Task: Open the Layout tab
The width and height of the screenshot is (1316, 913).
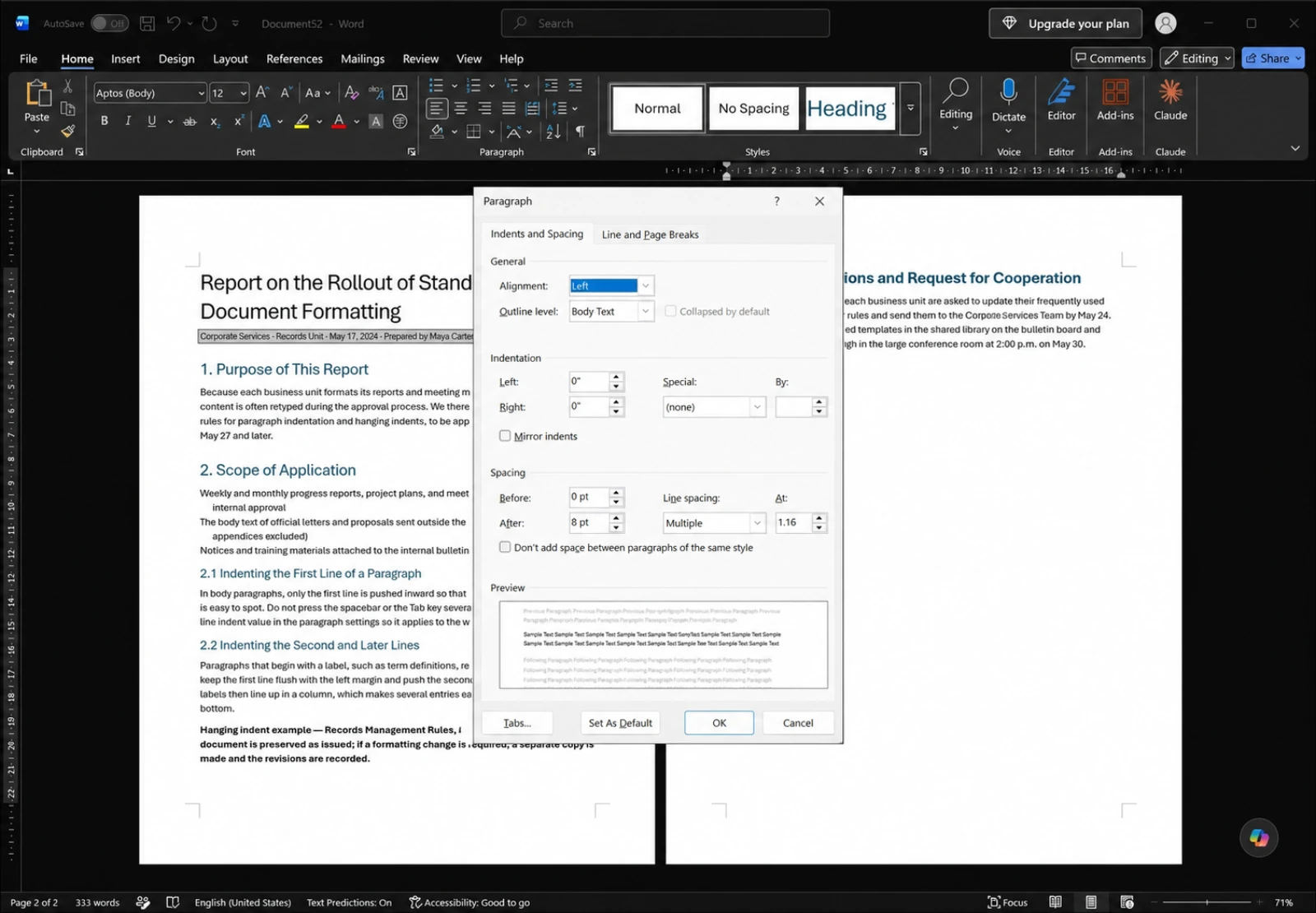Action: pos(230,58)
